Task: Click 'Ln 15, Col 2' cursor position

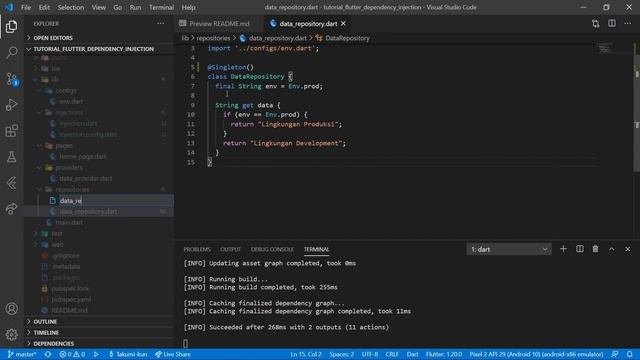Action: [306, 354]
